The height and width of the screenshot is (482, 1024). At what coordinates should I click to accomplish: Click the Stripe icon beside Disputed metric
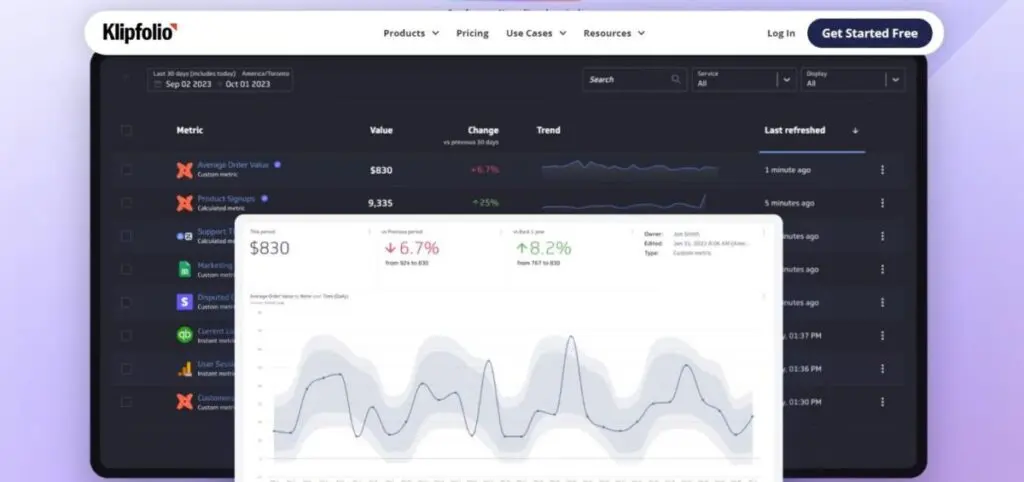tap(184, 302)
